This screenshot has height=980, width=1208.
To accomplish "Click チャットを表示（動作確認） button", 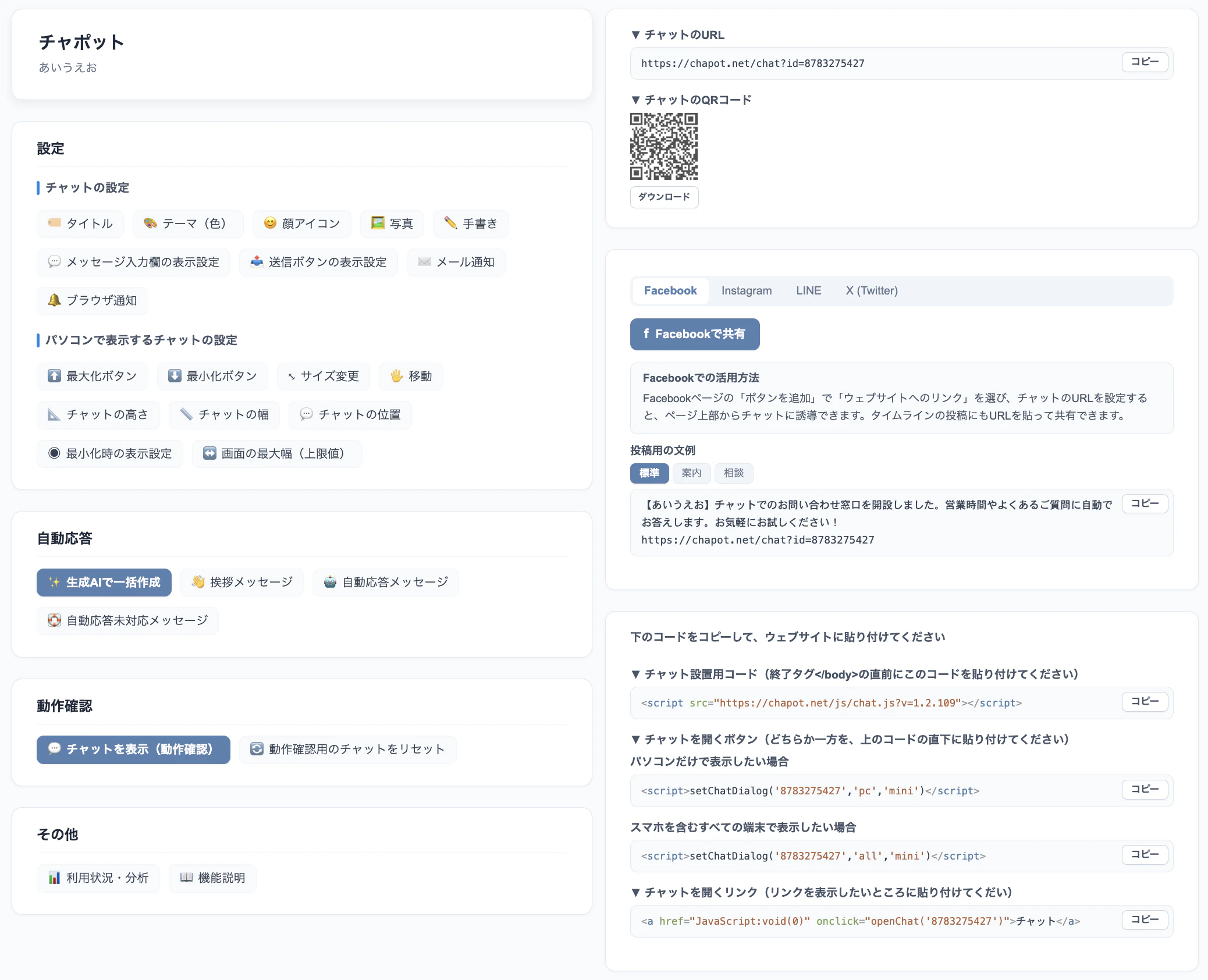I will [133, 750].
